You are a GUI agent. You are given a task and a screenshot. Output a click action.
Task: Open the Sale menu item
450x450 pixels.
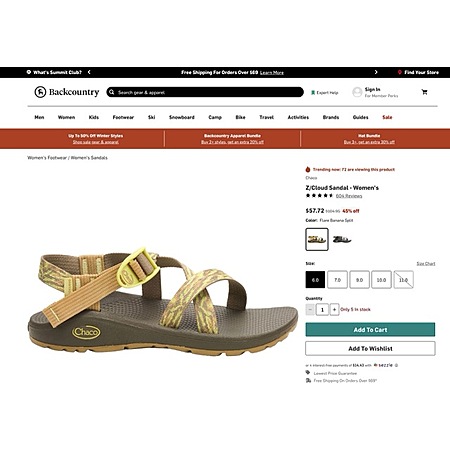387,117
